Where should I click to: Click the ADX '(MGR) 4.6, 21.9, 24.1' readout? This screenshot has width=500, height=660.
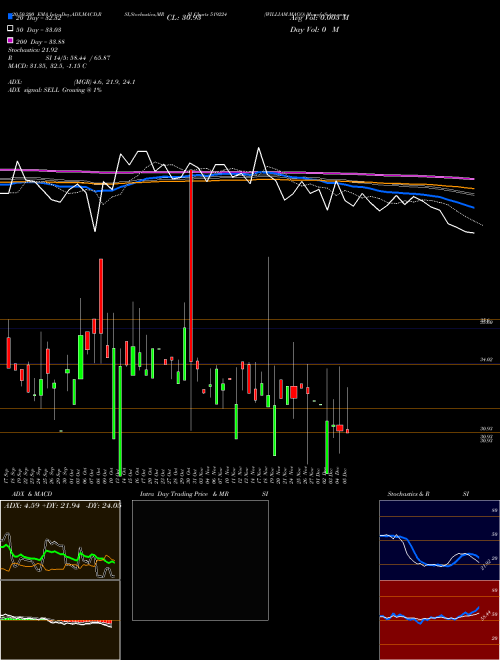point(104,82)
